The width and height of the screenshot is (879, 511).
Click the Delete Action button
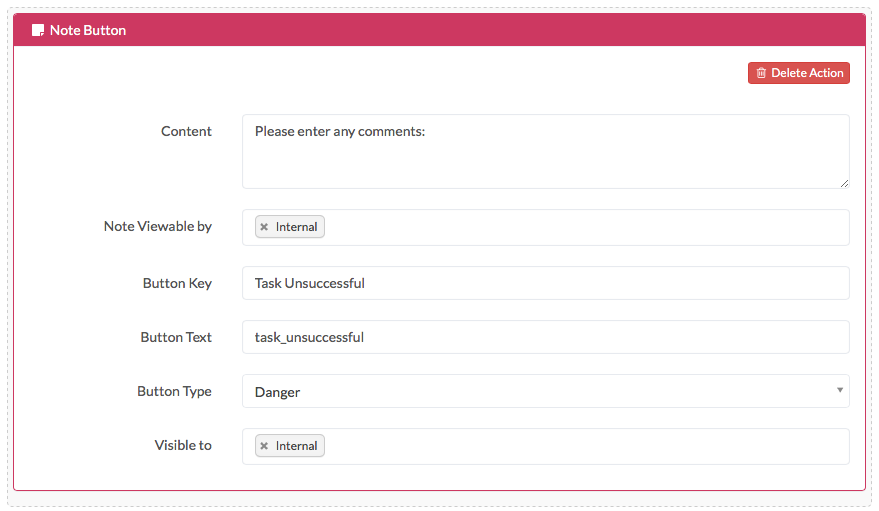pos(799,73)
